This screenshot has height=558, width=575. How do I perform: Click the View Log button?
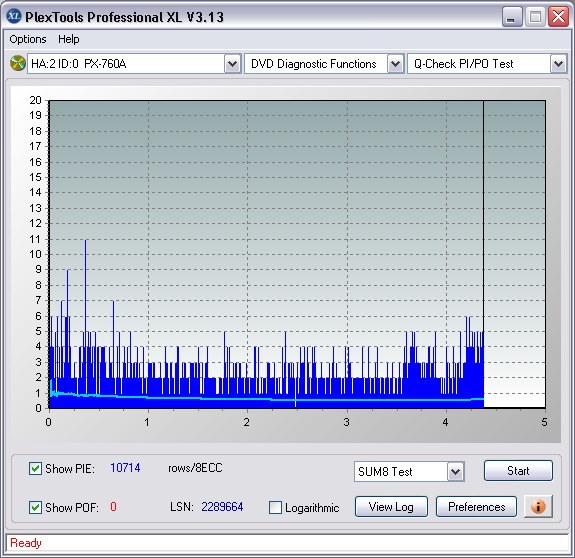(x=391, y=507)
